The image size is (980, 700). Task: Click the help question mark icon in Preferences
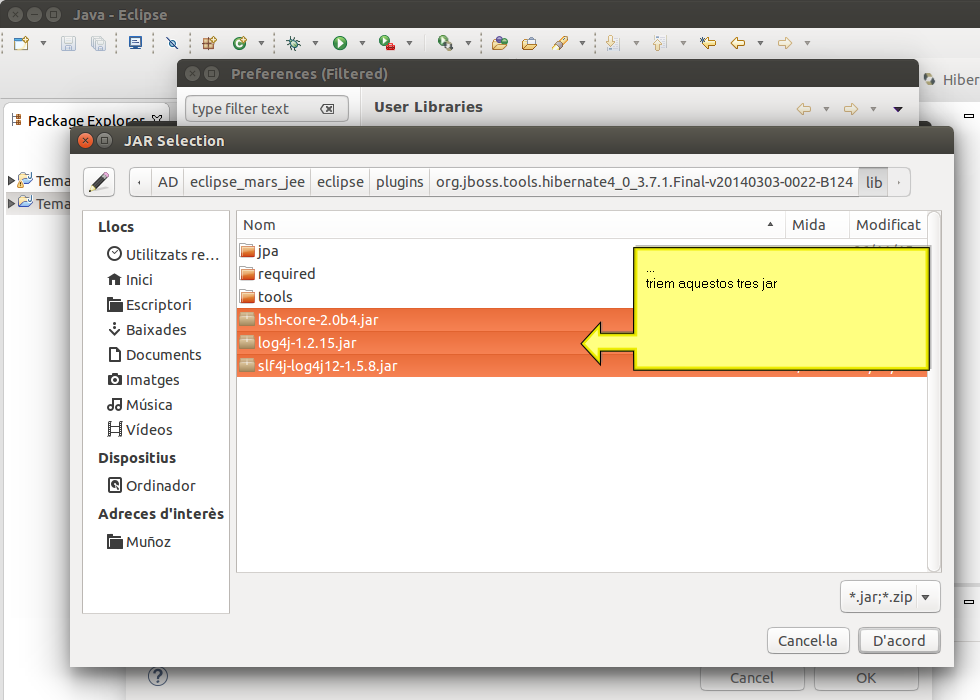coord(158,676)
